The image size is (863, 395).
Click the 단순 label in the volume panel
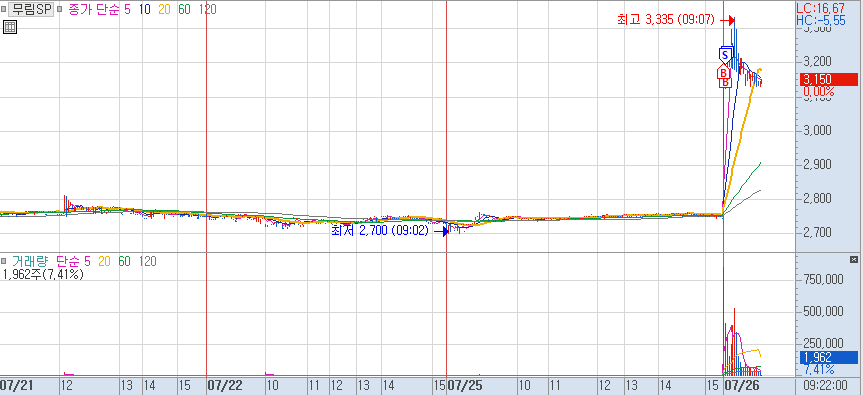point(67,261)
